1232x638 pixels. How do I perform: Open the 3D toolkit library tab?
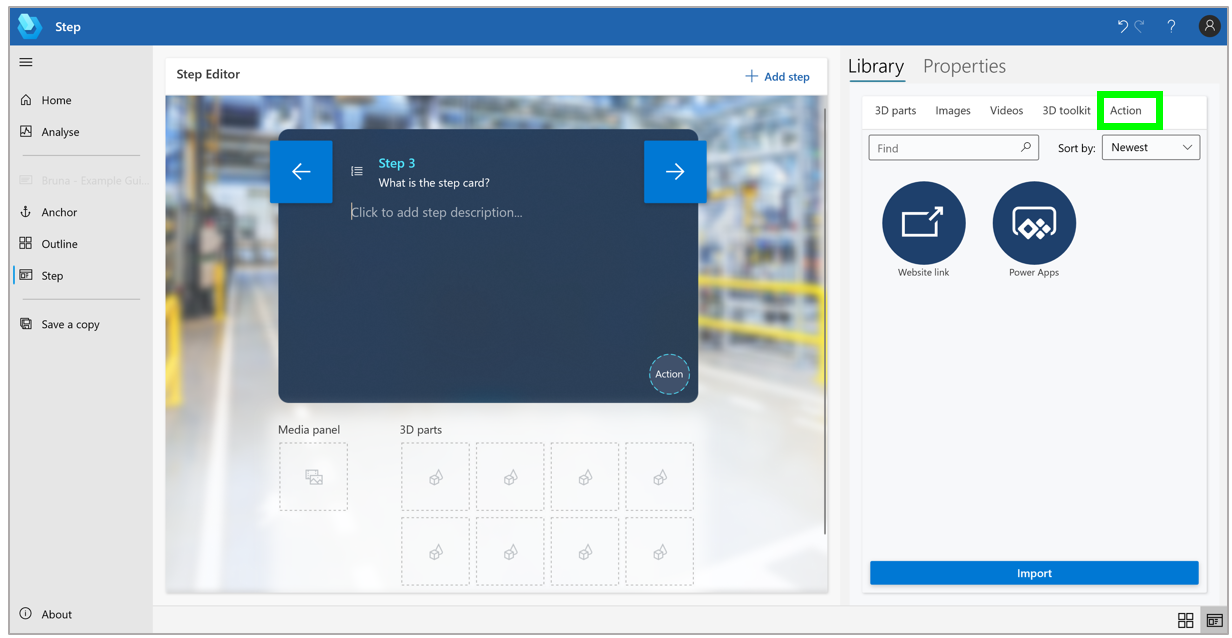pos(1065,110)
